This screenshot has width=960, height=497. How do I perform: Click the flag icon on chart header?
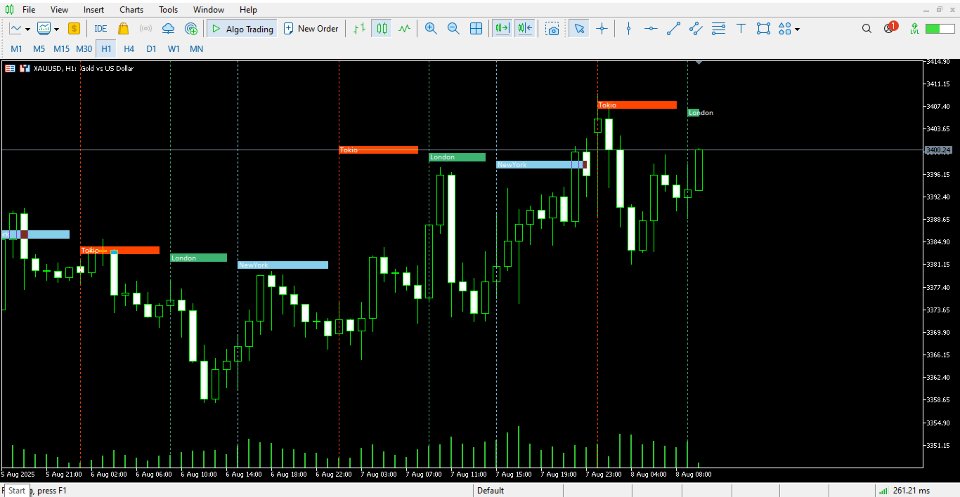pyautogui.click(x=10, y=69)
